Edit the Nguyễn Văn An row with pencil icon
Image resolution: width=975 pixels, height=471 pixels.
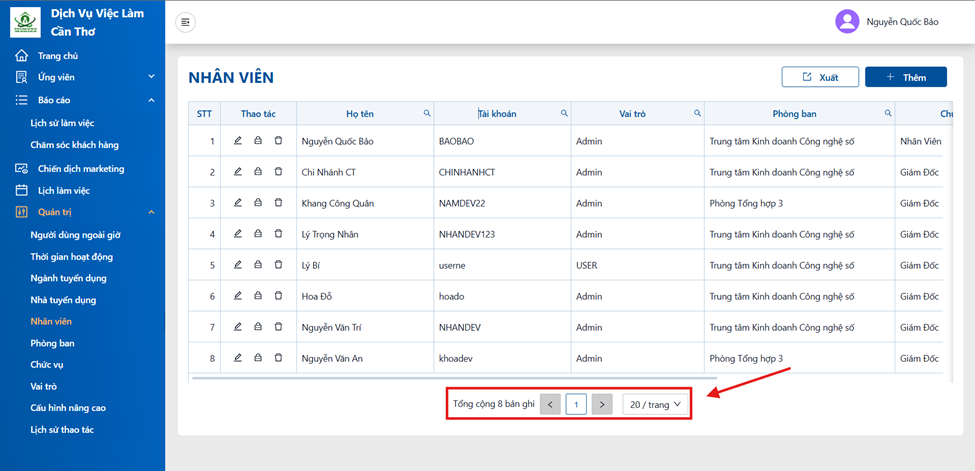click(x=238, y=358)
